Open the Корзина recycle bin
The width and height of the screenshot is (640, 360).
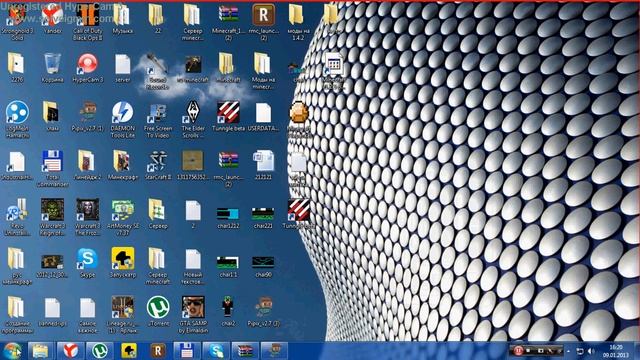pyautogui.click(x=52, y=68)
